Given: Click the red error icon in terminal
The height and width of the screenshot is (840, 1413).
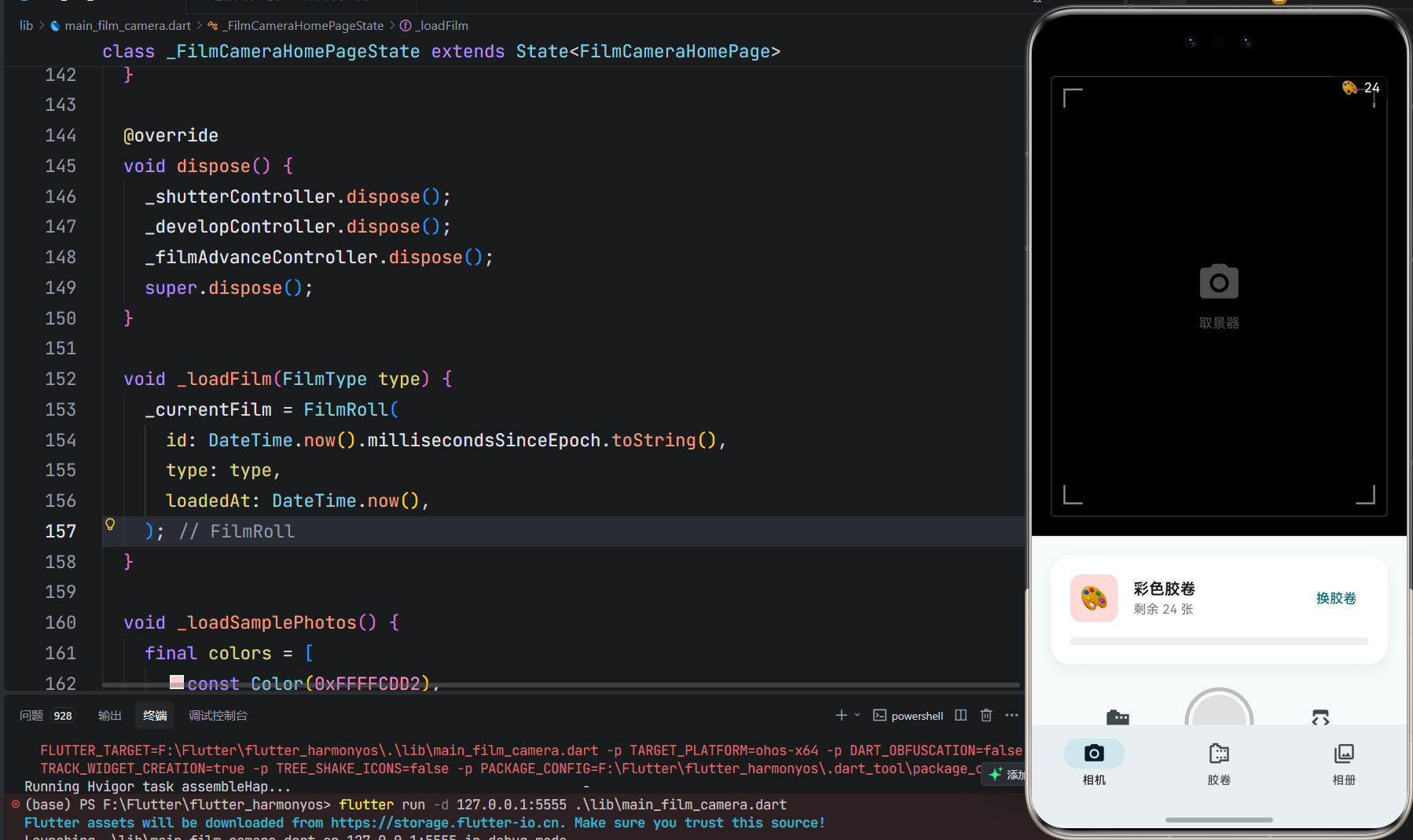Looking at the screenshot, I should [15, 804].
